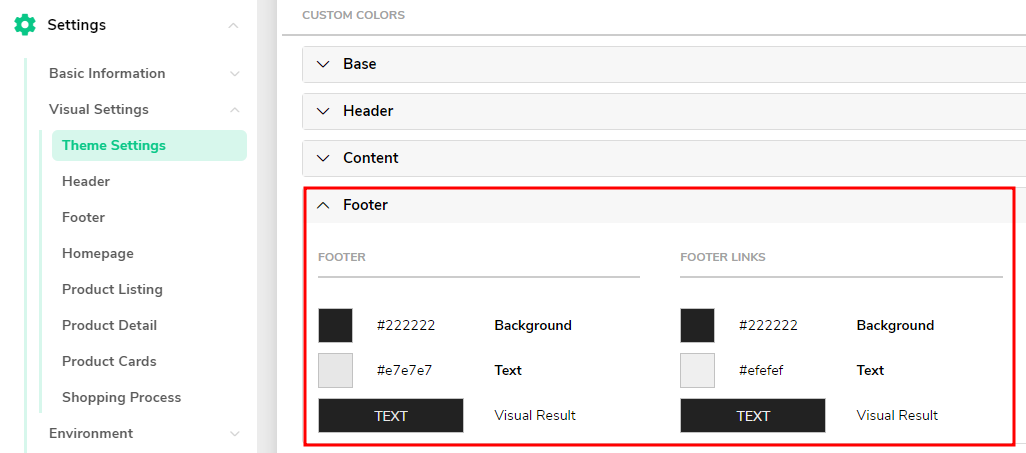Expand the Header colors accordion chevron

(323, 111)
